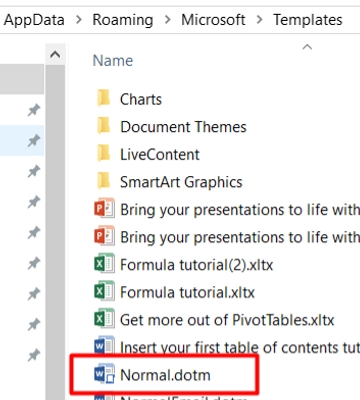Open the Charts folder icon
The width and height of the screenshot is (360, 400).
(x=104, y=99)
